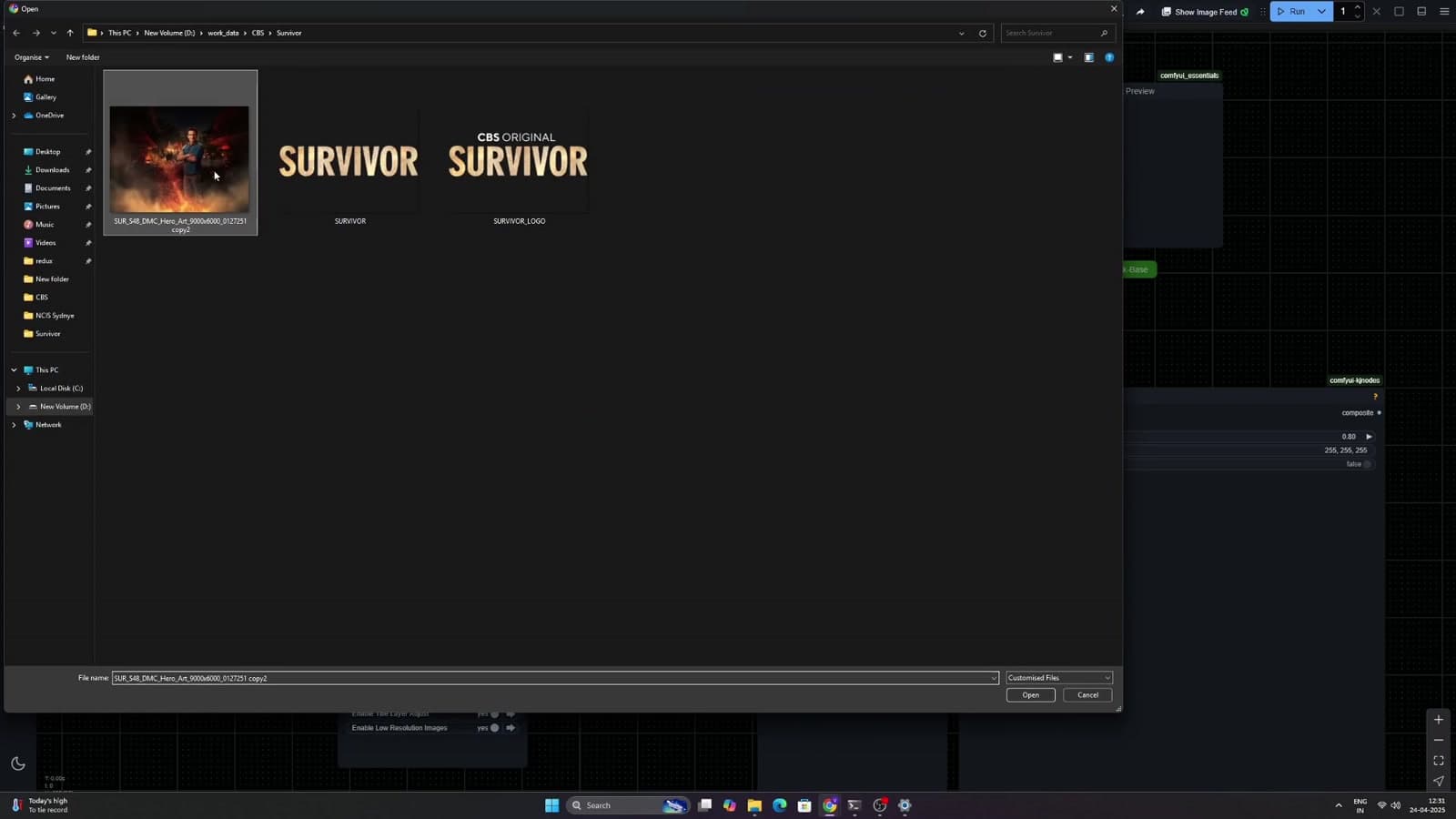
Task: Toggle ComfyUI dark theme moon icon
Action: click(18, 763)
